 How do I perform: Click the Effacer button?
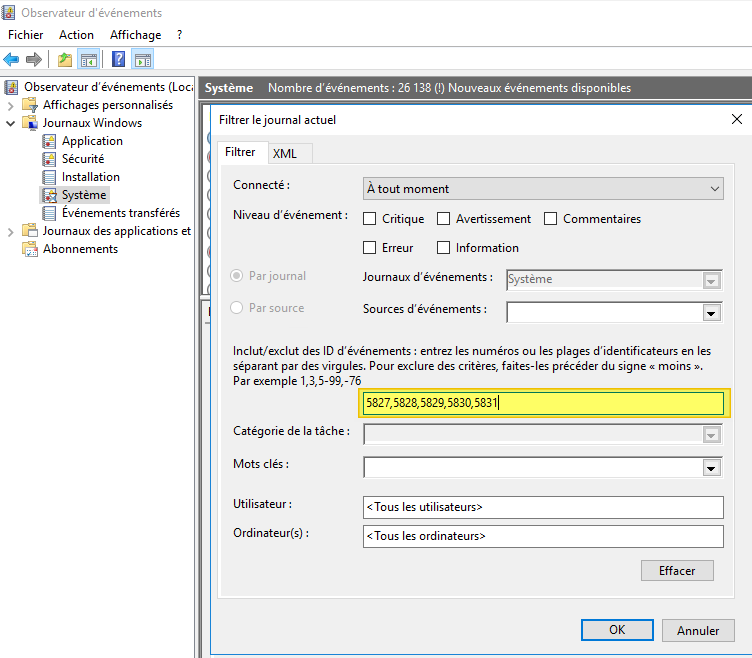coord(677,570)
